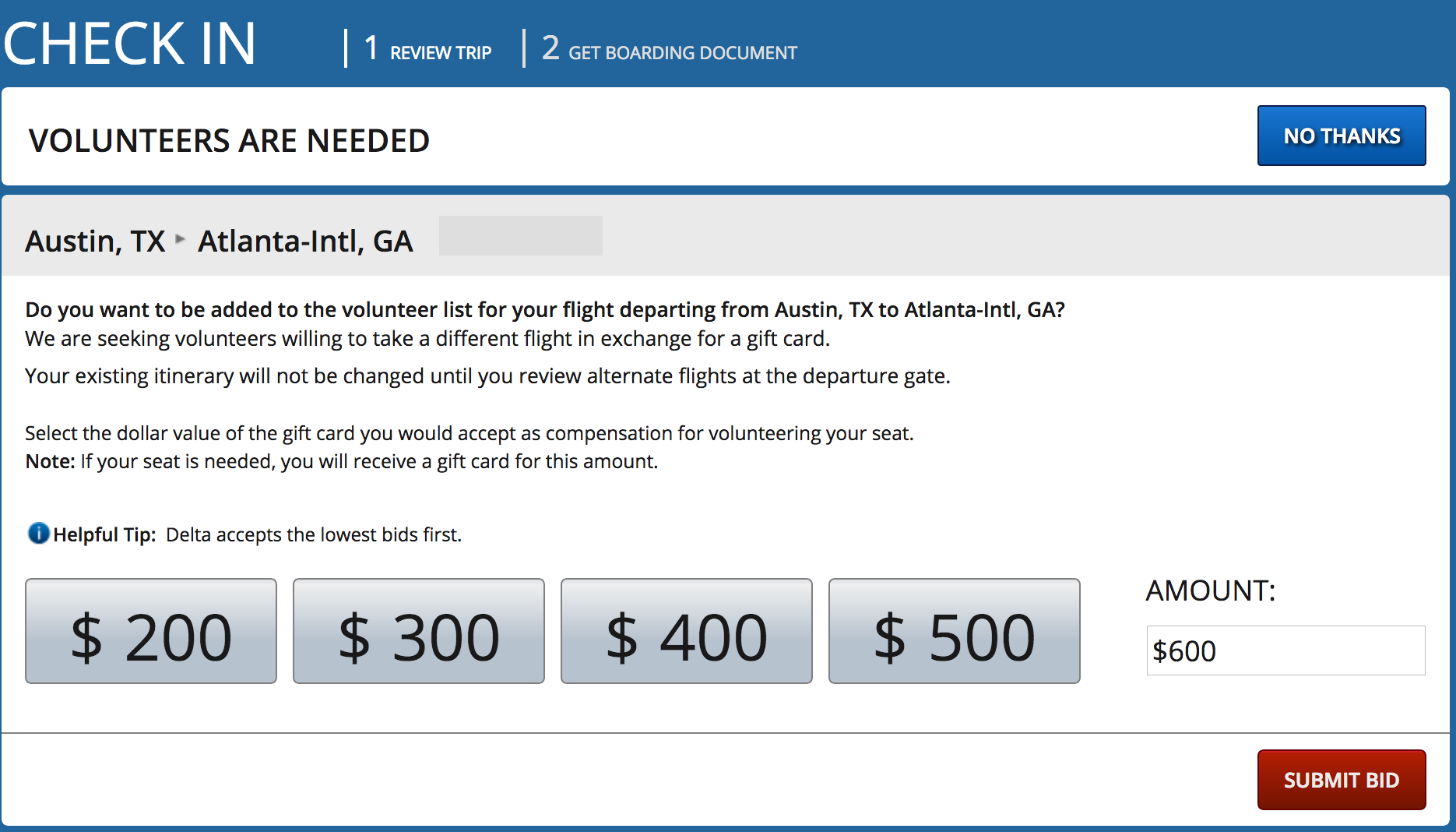Click the AMOUNT label above the field

point(1211,591)
